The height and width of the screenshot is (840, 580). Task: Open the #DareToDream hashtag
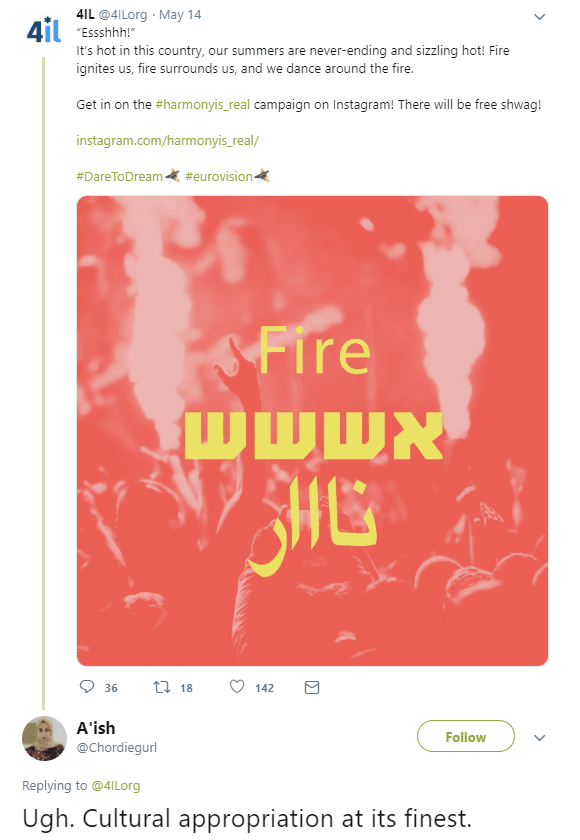(119, 176)
